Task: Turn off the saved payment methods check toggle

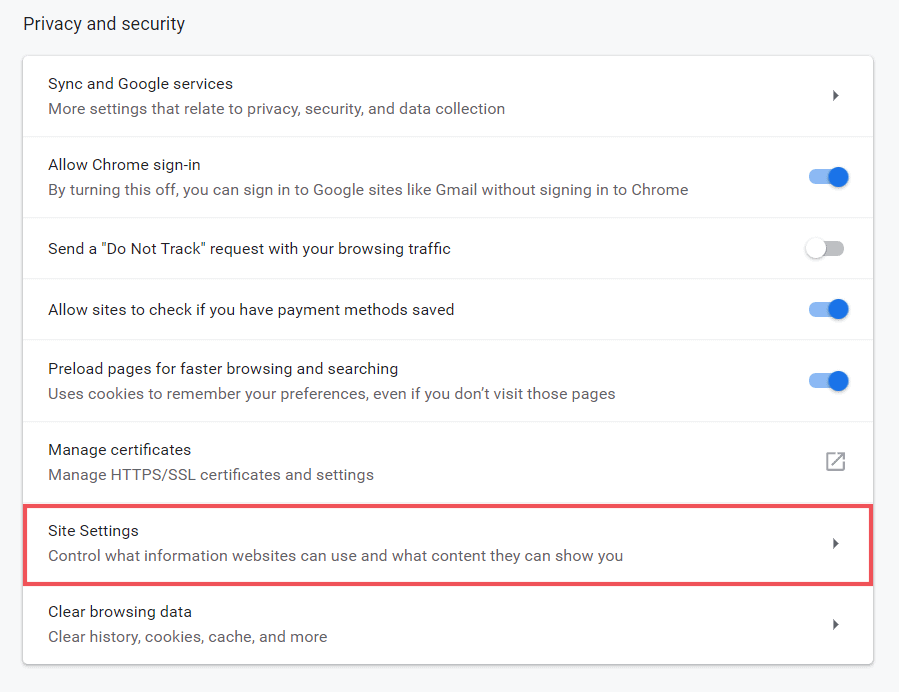Action: pos(828,310)
